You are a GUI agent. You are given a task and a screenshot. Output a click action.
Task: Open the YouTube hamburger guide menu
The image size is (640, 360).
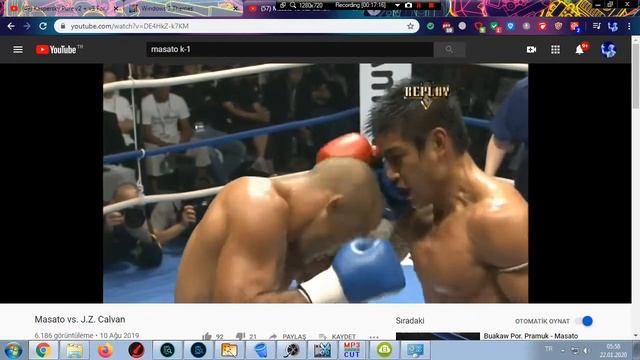(x=18, y=49)
